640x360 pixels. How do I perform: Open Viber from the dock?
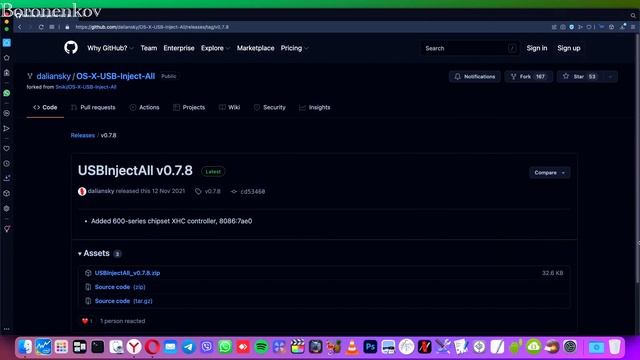[x=207, y=347]
